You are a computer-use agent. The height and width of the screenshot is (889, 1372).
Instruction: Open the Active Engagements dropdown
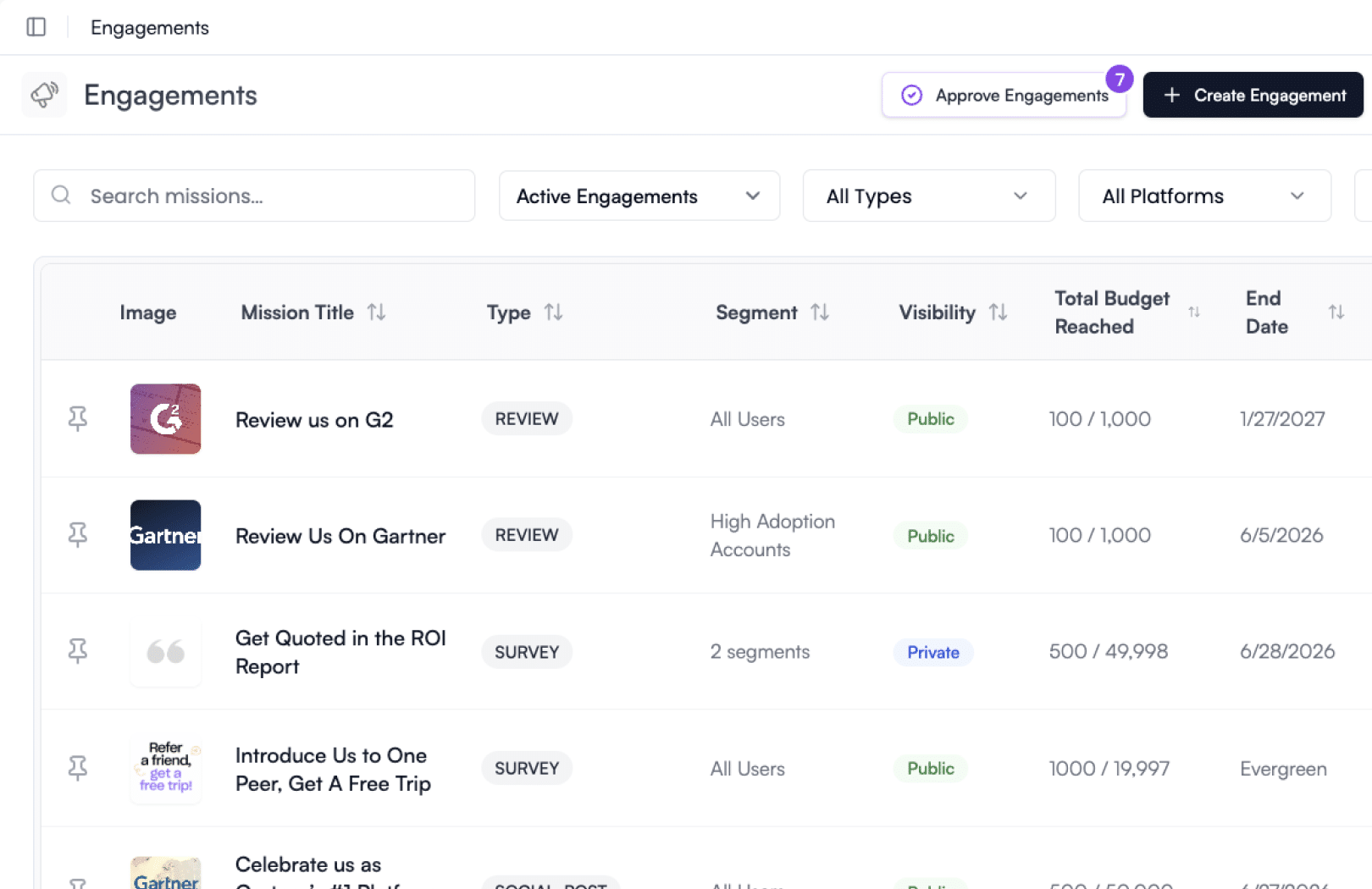pyautogui.click(x=639, y=196)
